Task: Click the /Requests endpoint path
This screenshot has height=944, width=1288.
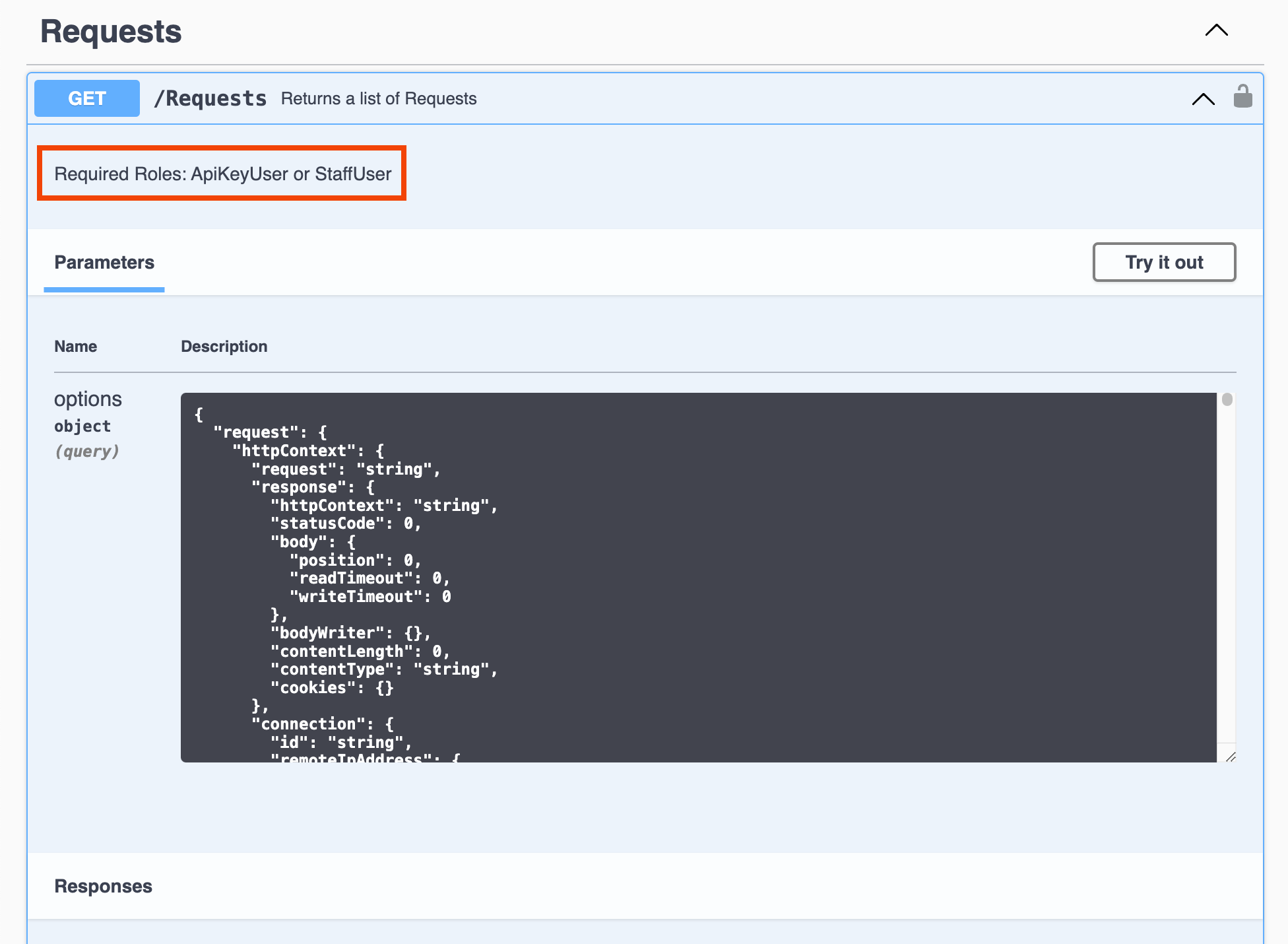Action: [210, 98]
